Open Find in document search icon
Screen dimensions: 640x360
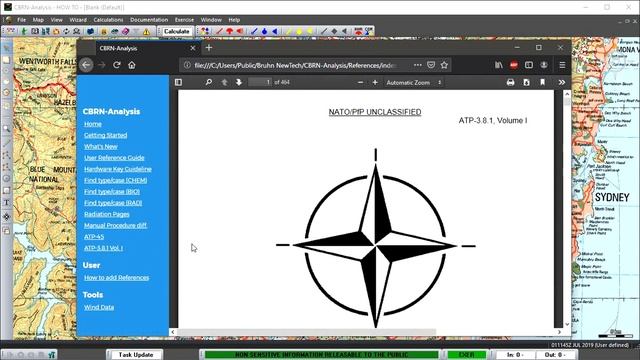pyautogui.click(x=209, y=82)
